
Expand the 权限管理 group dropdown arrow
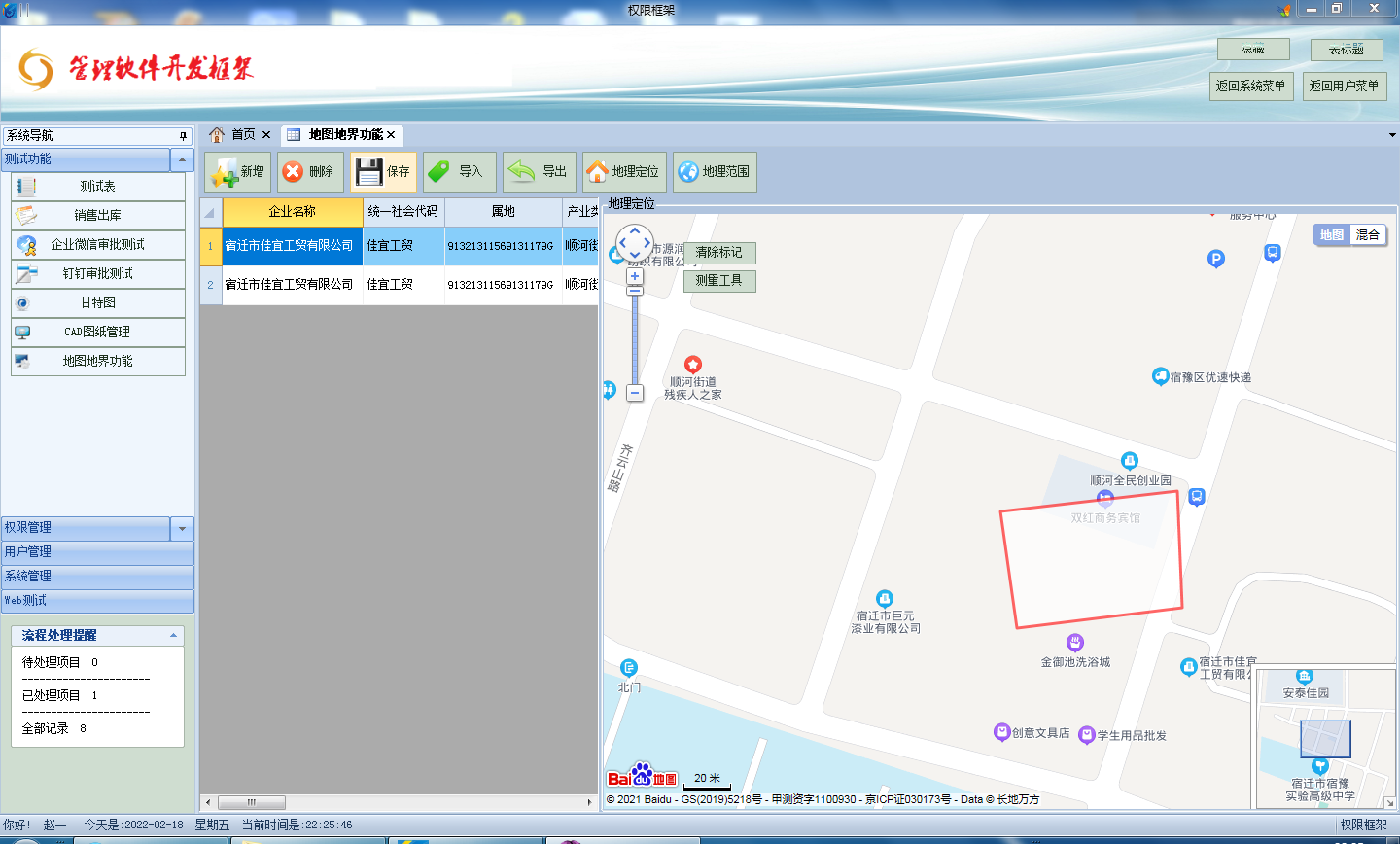pos(182,528)
